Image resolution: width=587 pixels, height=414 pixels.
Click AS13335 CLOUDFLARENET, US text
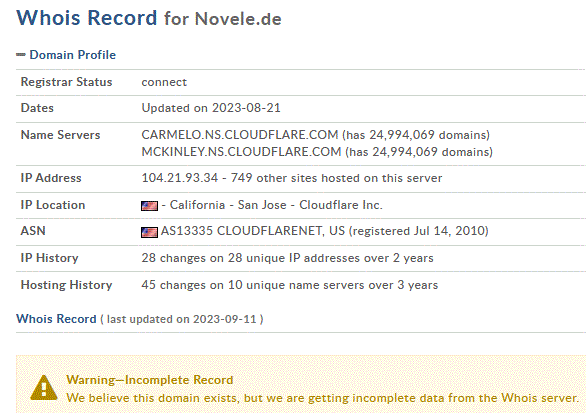(253, 231)
